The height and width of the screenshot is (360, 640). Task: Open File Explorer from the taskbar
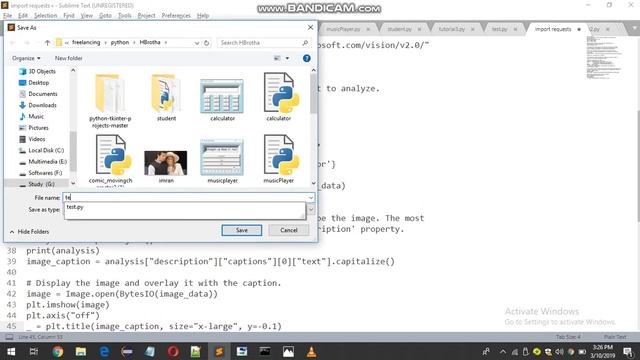[x=80, y=351]
